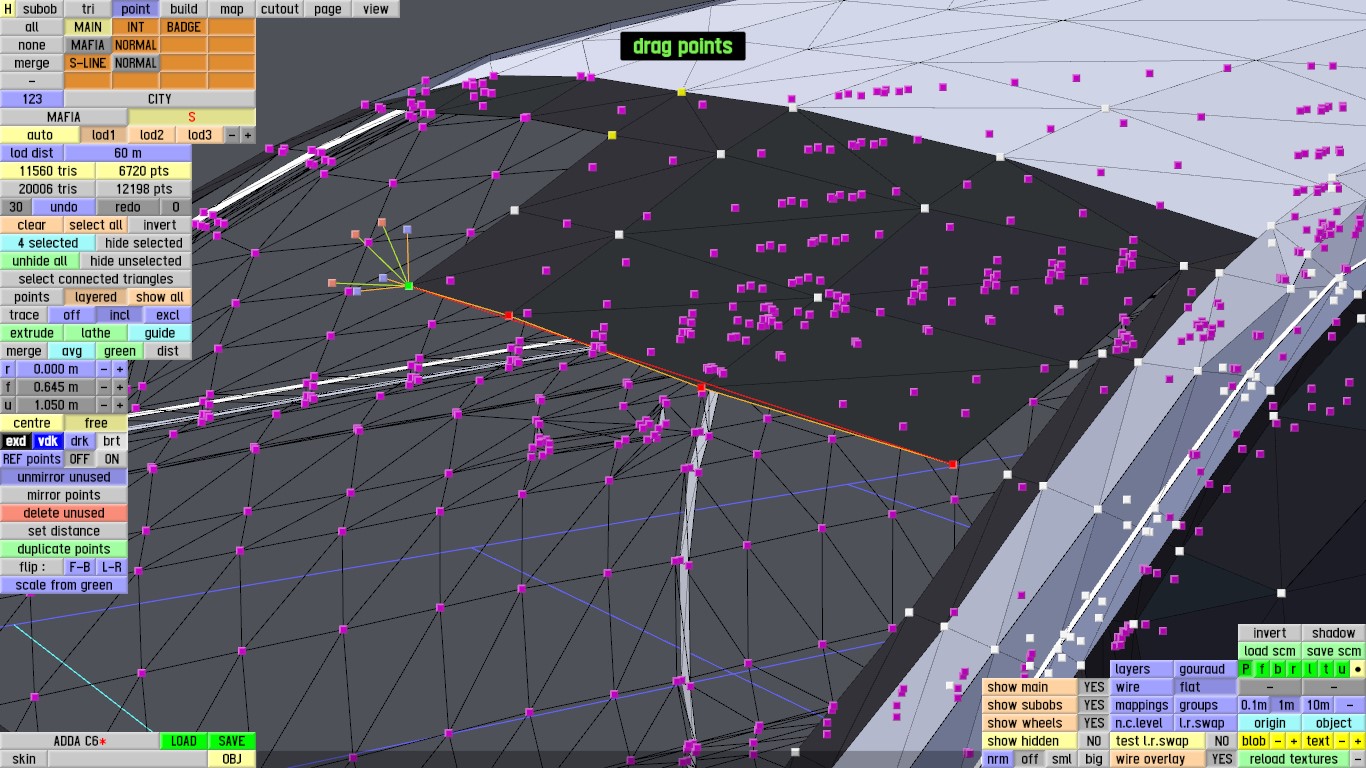Turn REF points OFF
Screen dimensions: 1366x768
pyautogui.click(x=80, y=459)
